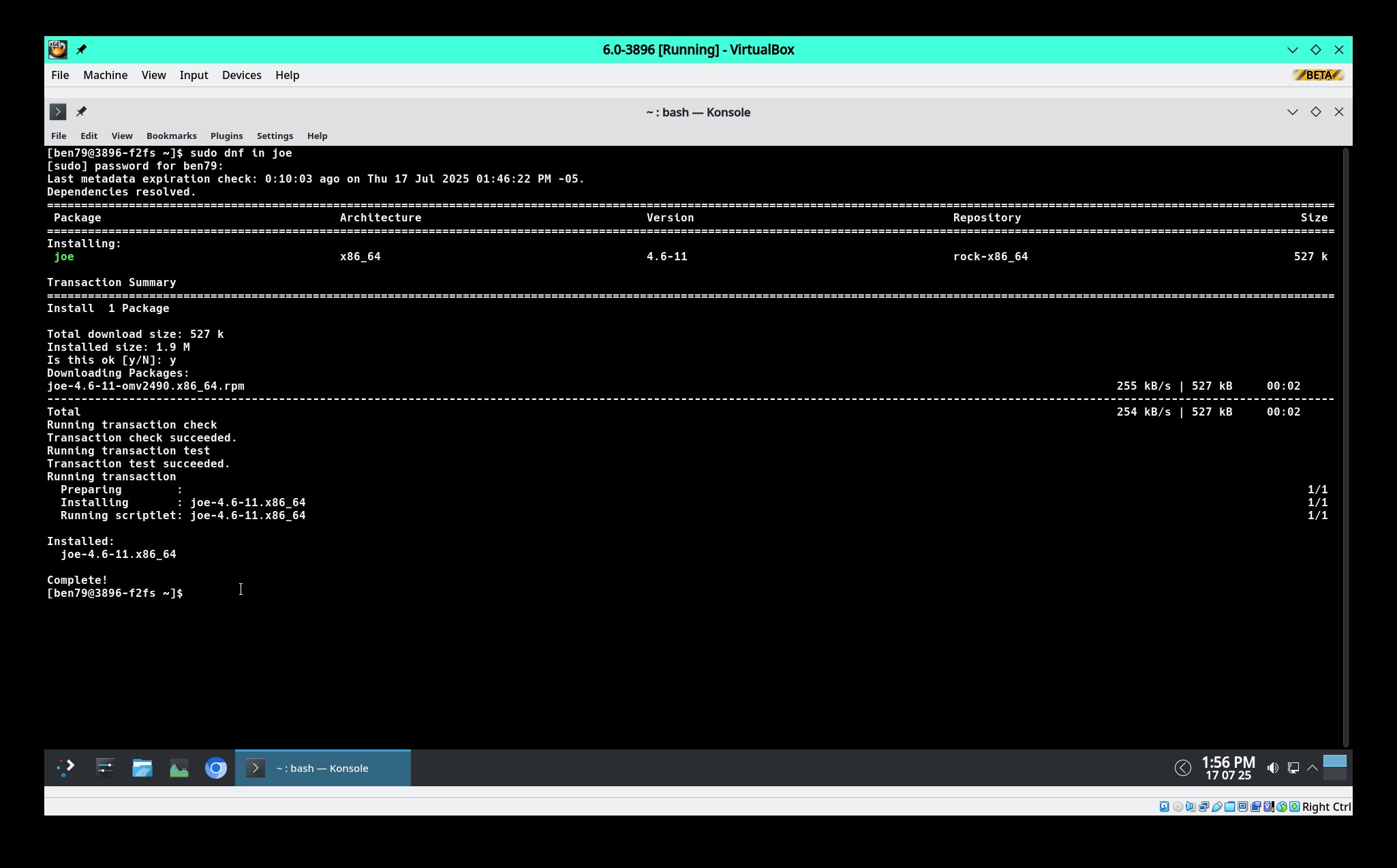Open the 1:56 PM clock calendar
Image resolution: width=1397 pixels, height=868 pixels.
1228,768
